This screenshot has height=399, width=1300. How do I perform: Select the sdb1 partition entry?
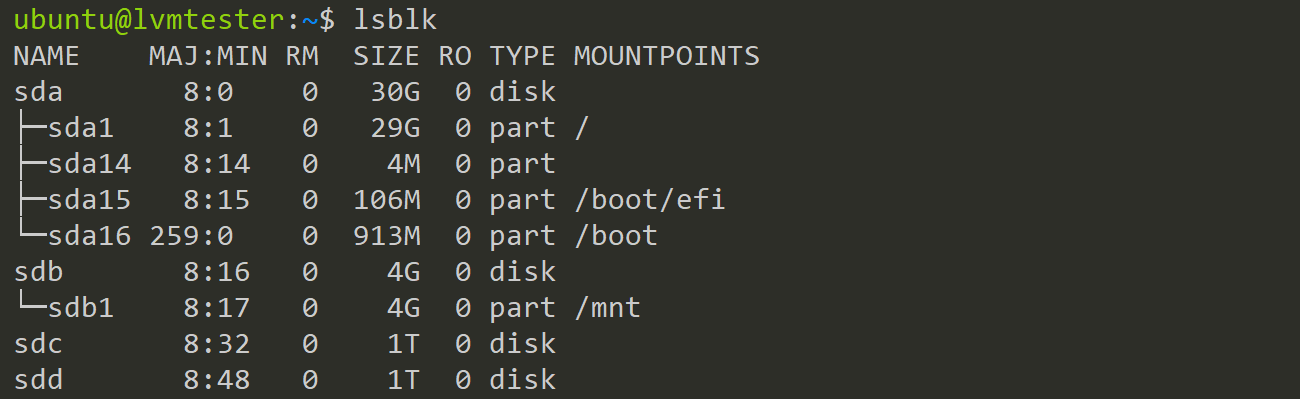81,308
